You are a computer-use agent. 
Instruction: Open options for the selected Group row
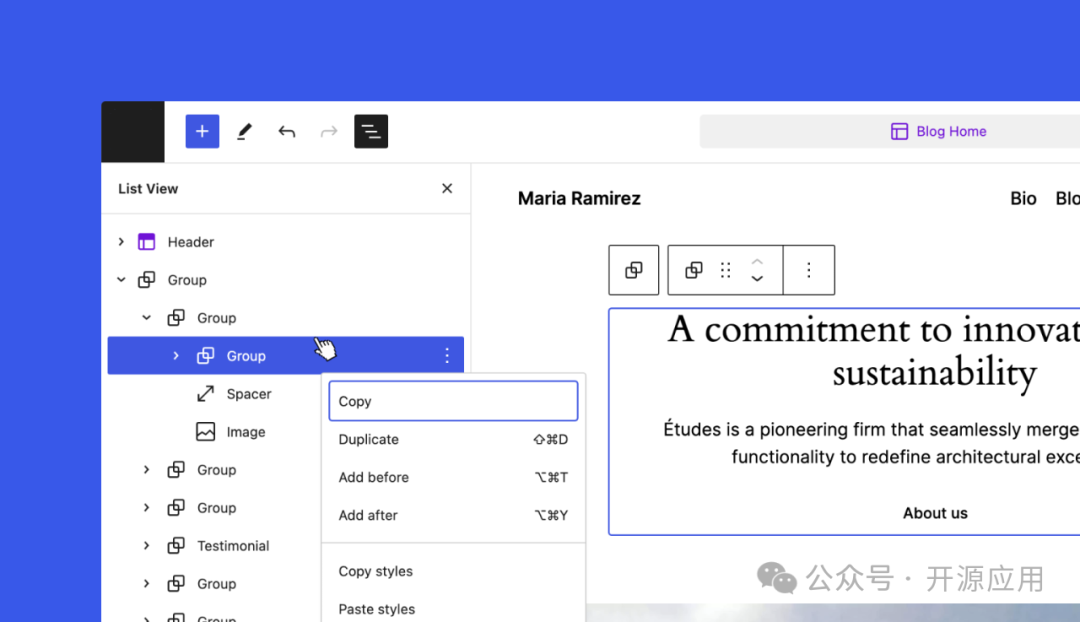pyautogui.click(x=447, y=356)
